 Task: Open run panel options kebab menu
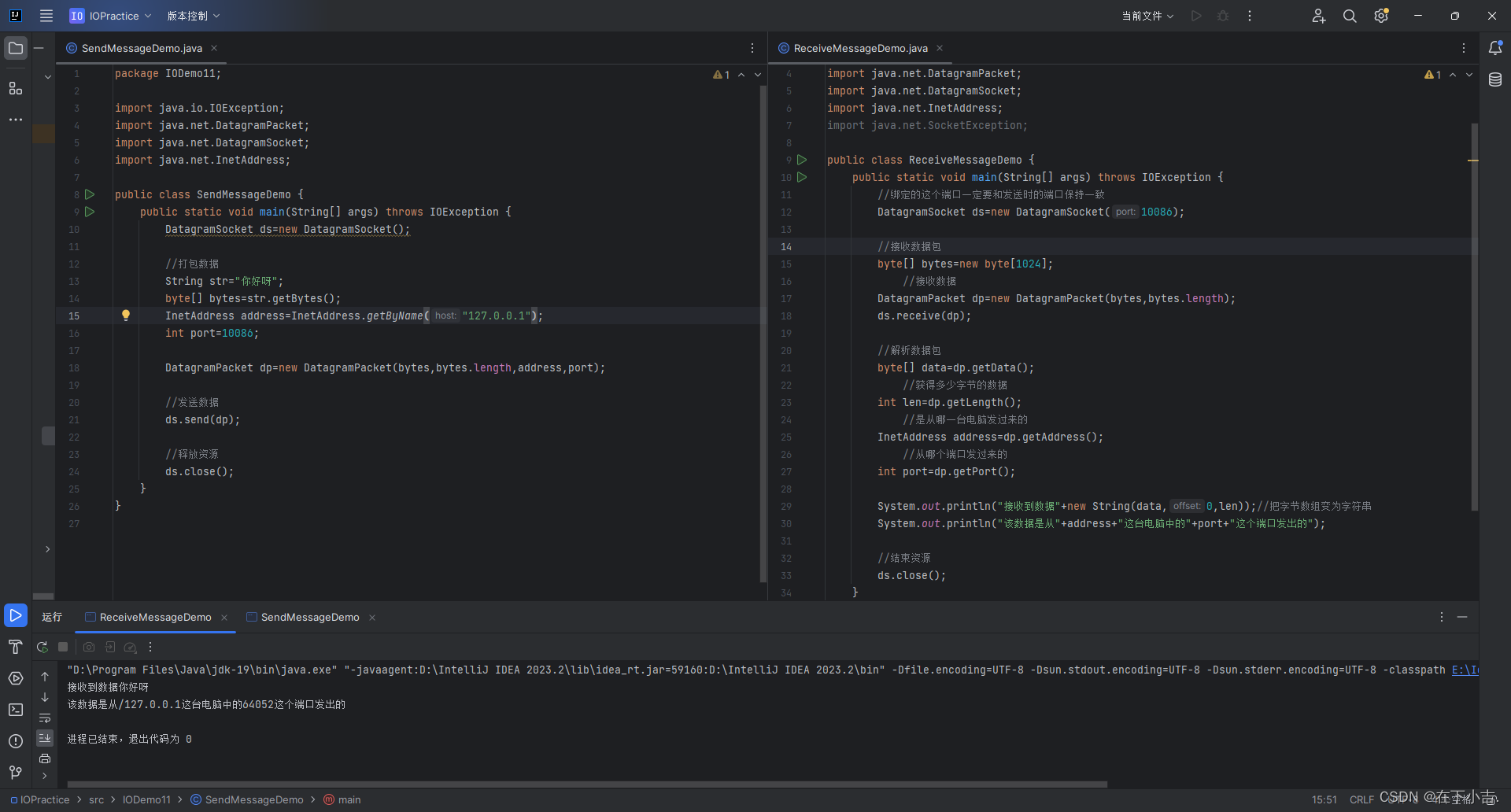[x=1442, y=617]
